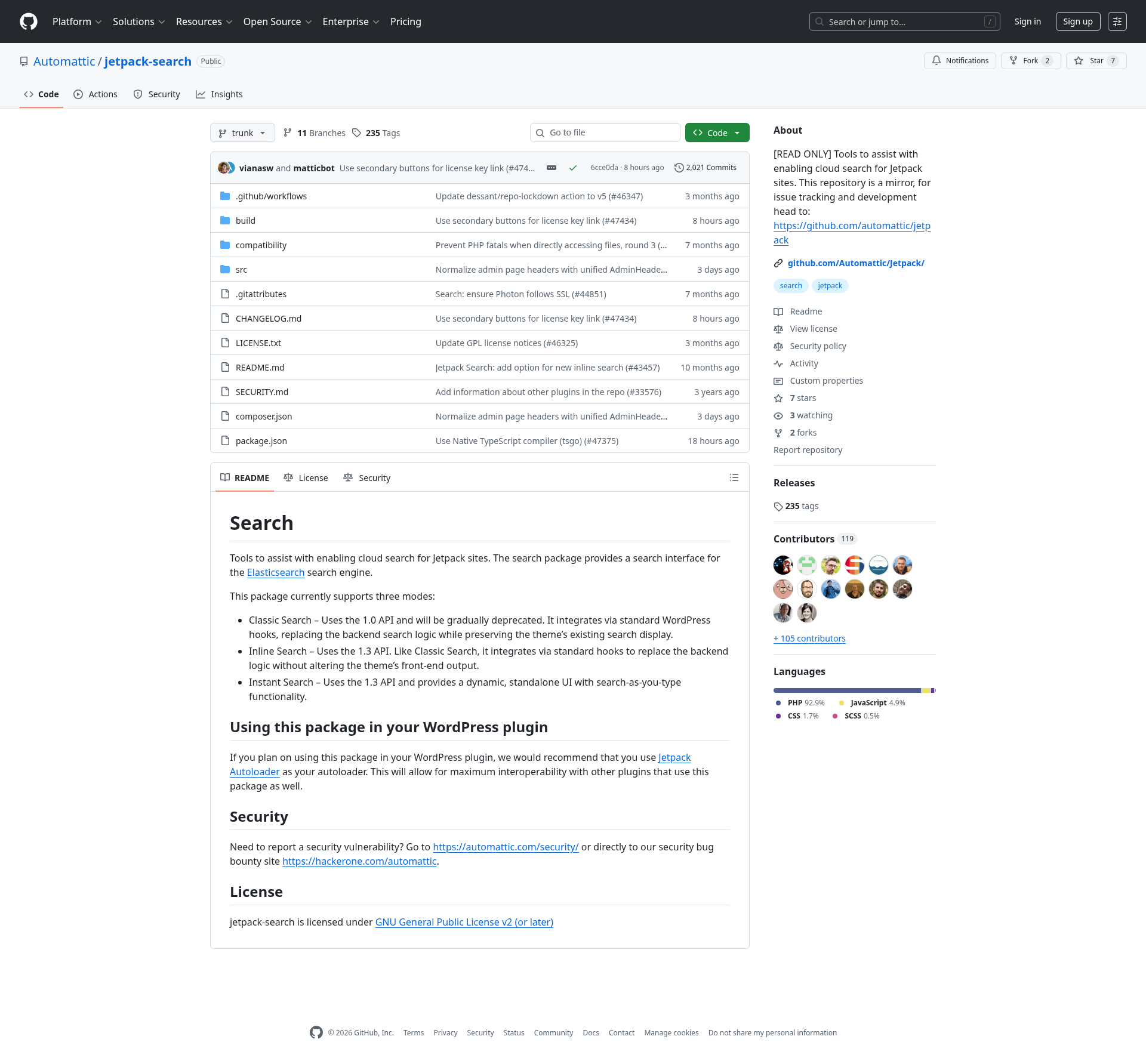
Task: Switch to the Insights tab
Action: (219, 94)
